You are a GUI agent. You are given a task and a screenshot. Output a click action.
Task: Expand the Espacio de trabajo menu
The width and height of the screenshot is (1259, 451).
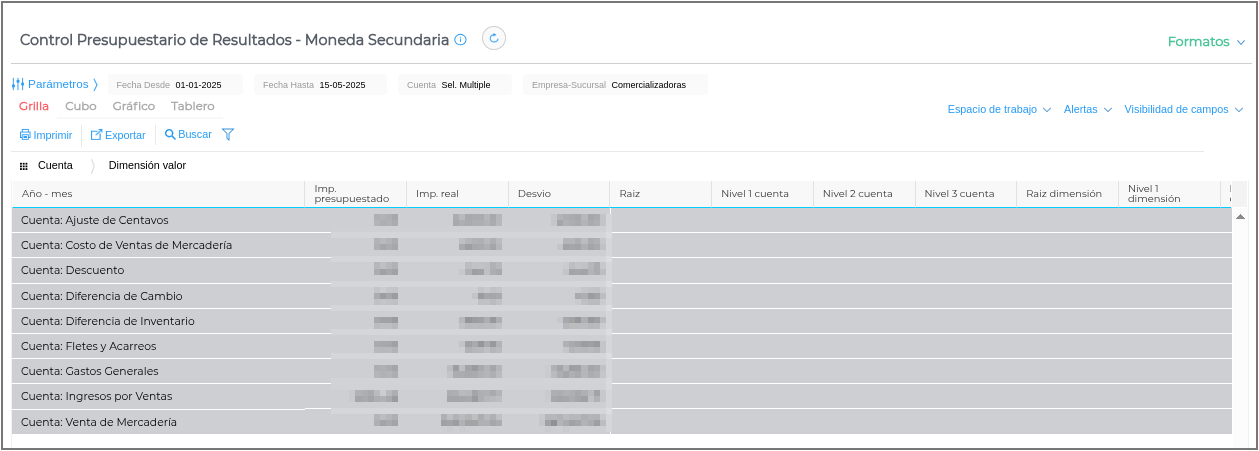(x=998, y=110)
